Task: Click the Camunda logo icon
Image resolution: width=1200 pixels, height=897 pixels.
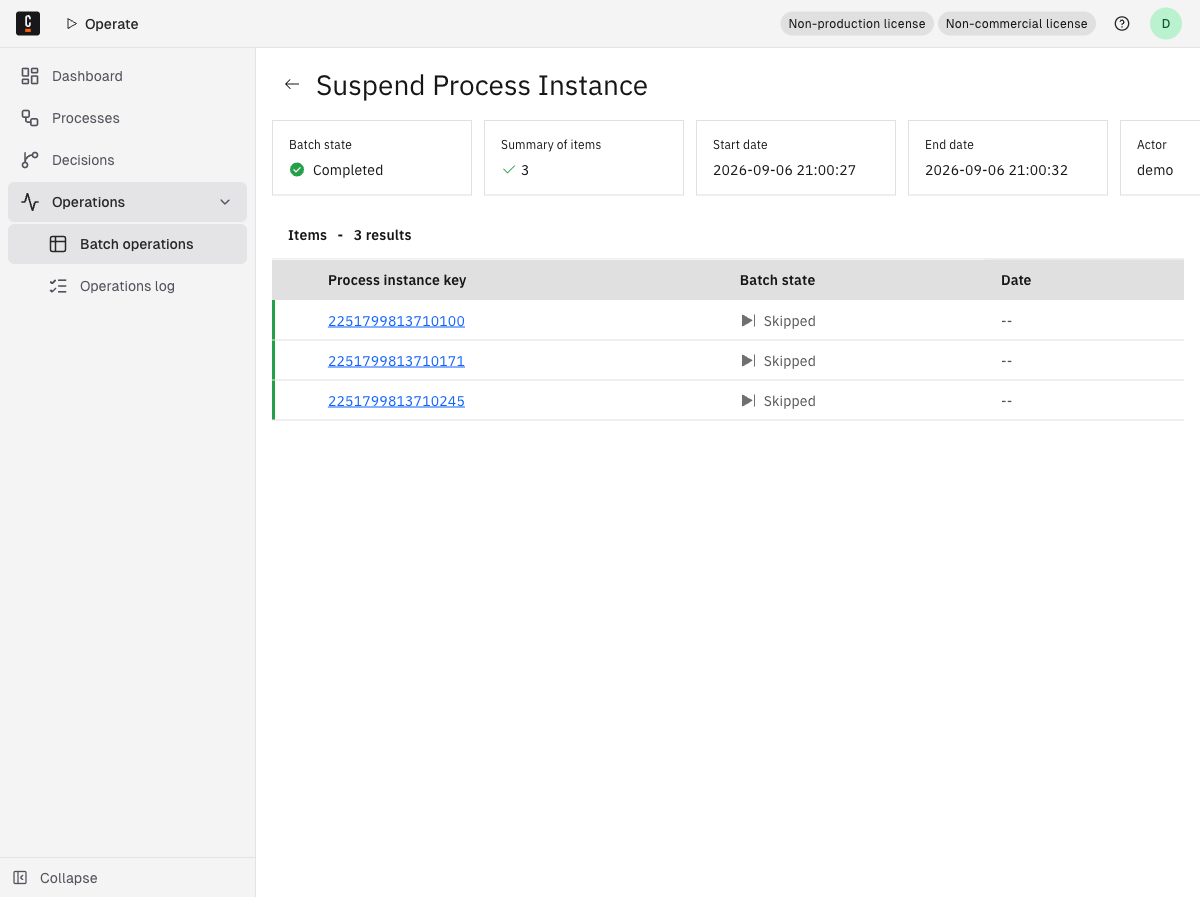Action: (28, 23)
